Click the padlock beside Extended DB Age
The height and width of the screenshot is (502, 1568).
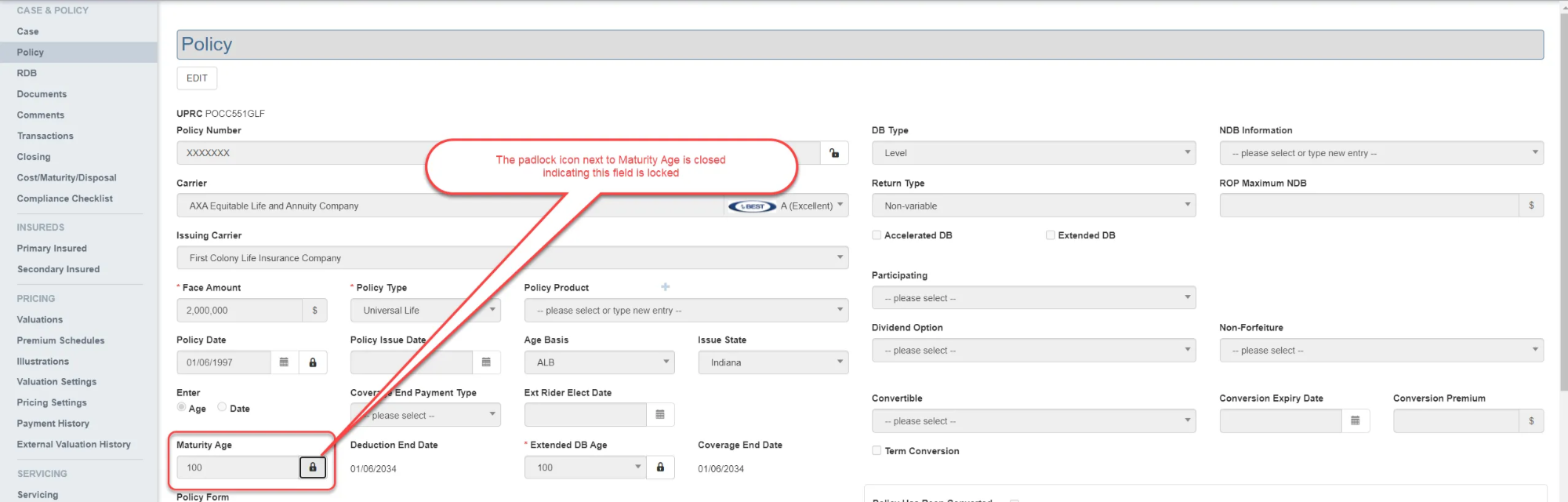[660, 467]
